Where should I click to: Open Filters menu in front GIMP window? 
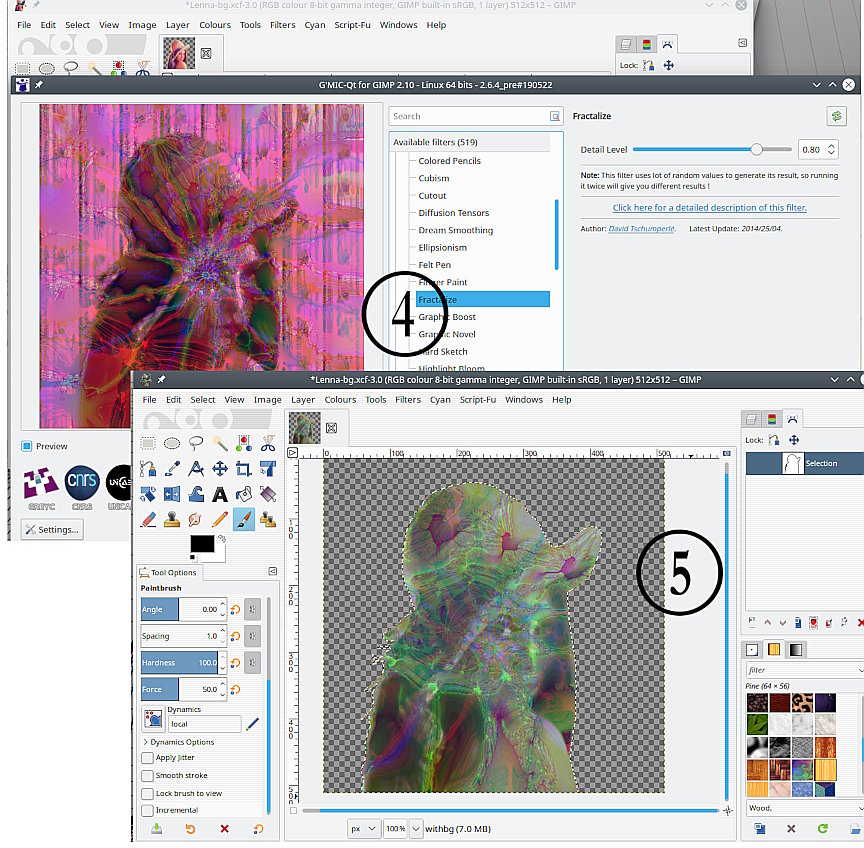click(408, 400)
